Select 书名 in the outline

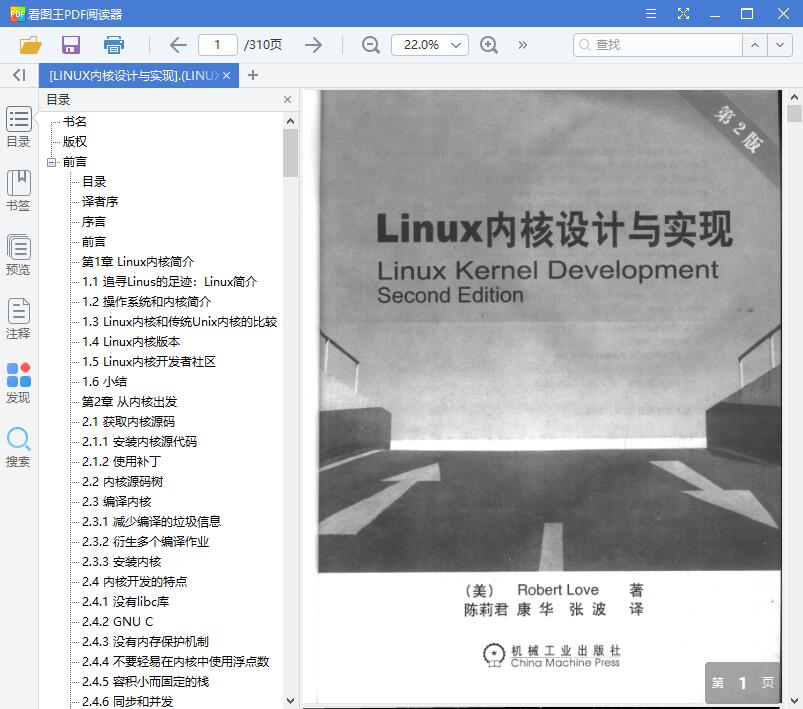click(x=75, y=122)
